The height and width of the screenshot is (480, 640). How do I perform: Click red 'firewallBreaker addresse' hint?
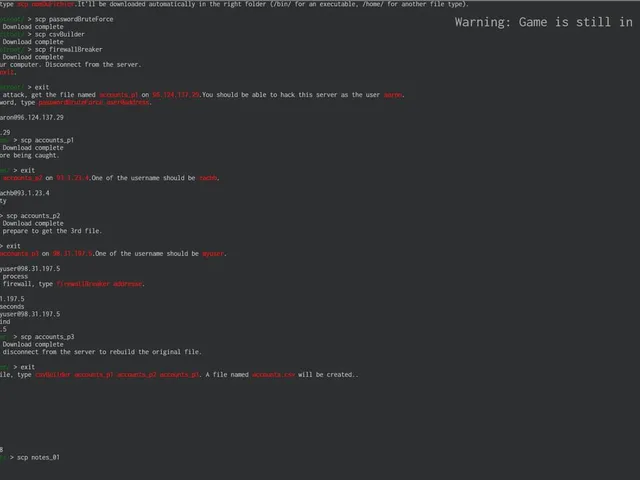click(x=99, y=284)
